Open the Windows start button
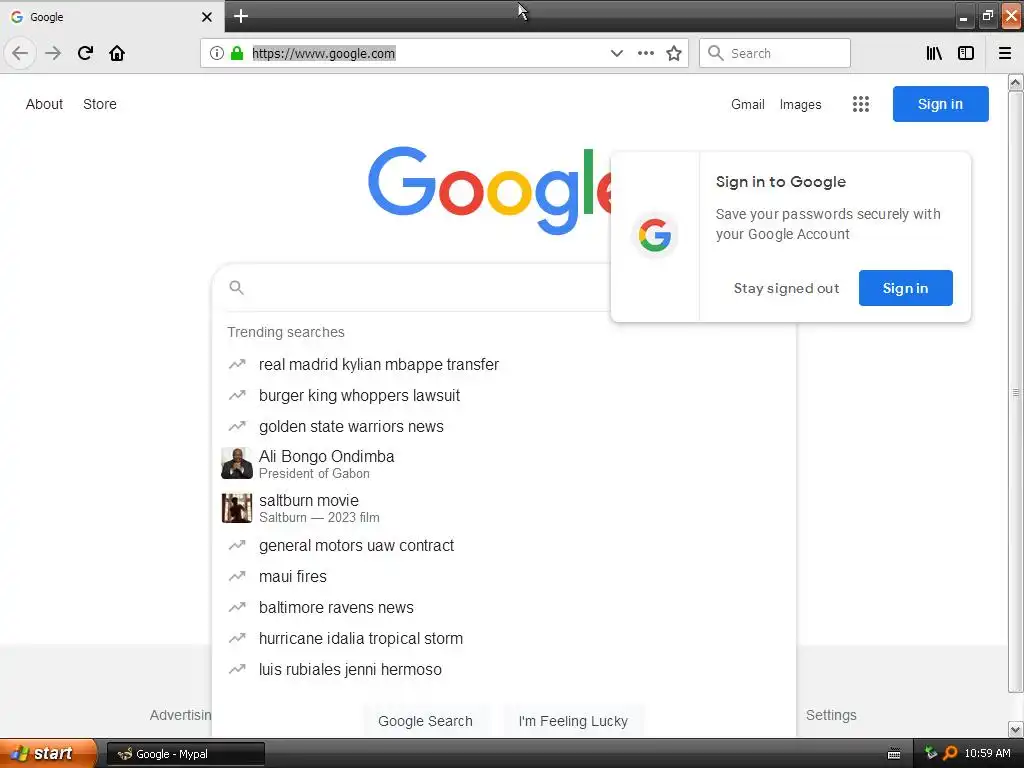The height and width of the screenshot is (768, 1024). [x=47, y=753]
